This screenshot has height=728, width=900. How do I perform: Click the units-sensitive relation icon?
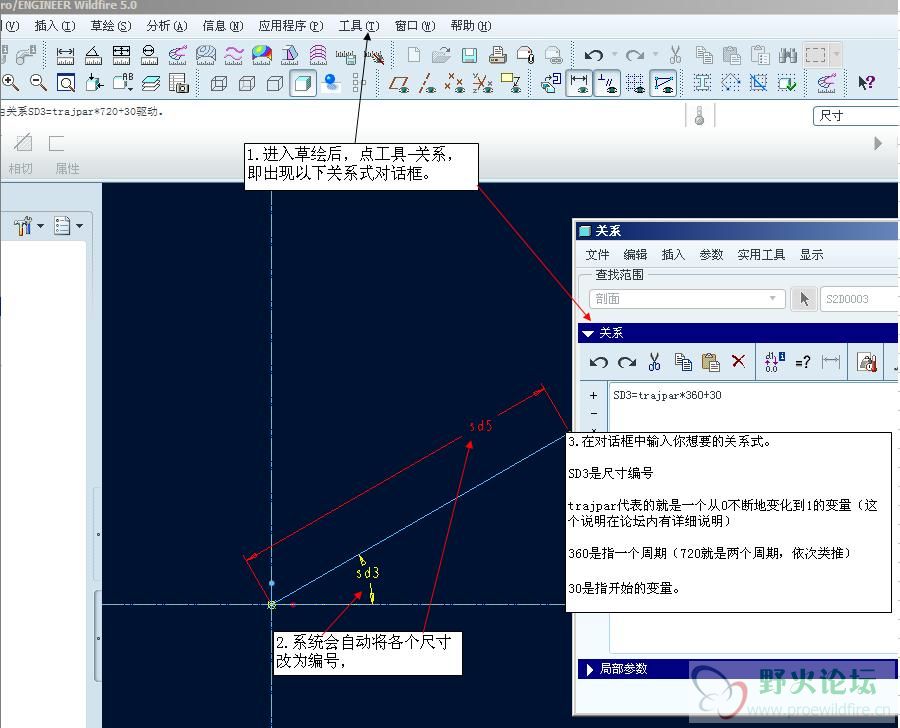pyautogui.click(x=867, y=362)
